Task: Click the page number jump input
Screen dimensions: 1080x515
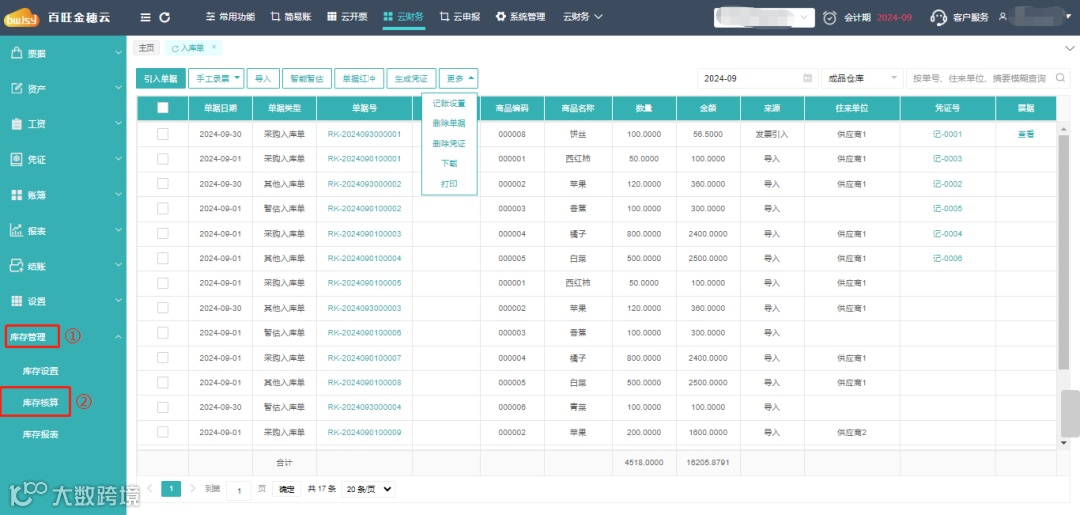Action: tap(238, 490)
